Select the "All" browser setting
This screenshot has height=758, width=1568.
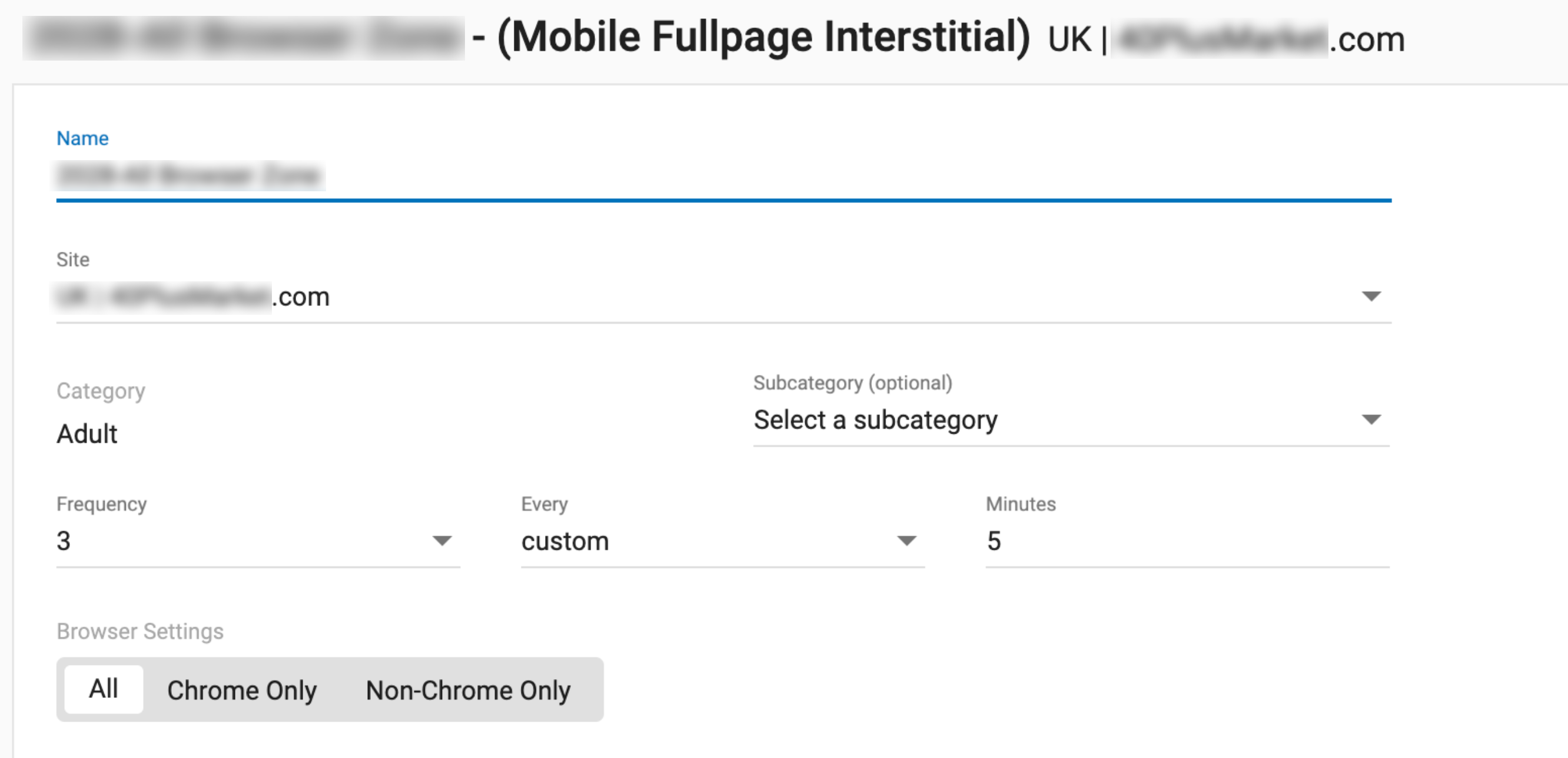[x=104, y=689]
